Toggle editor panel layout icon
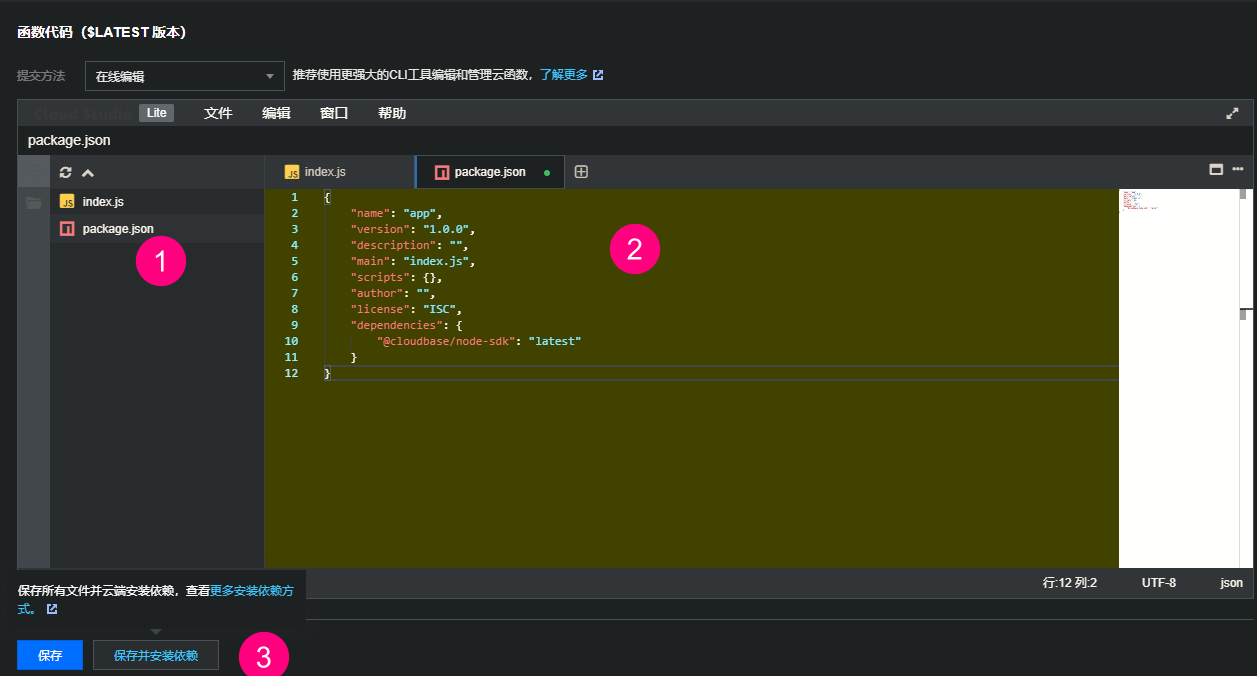 pos(1216,169)
